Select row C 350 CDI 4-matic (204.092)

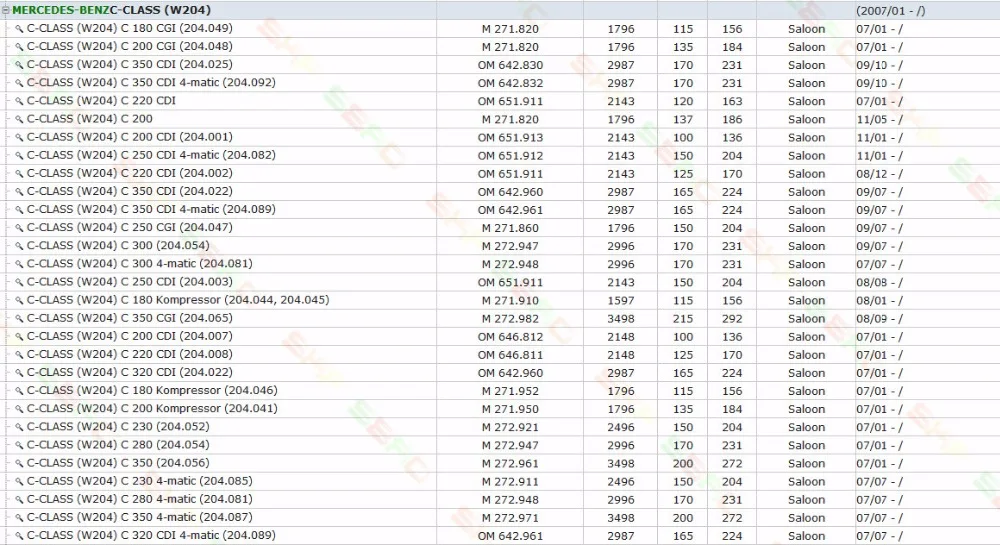(x=500, y=83)
